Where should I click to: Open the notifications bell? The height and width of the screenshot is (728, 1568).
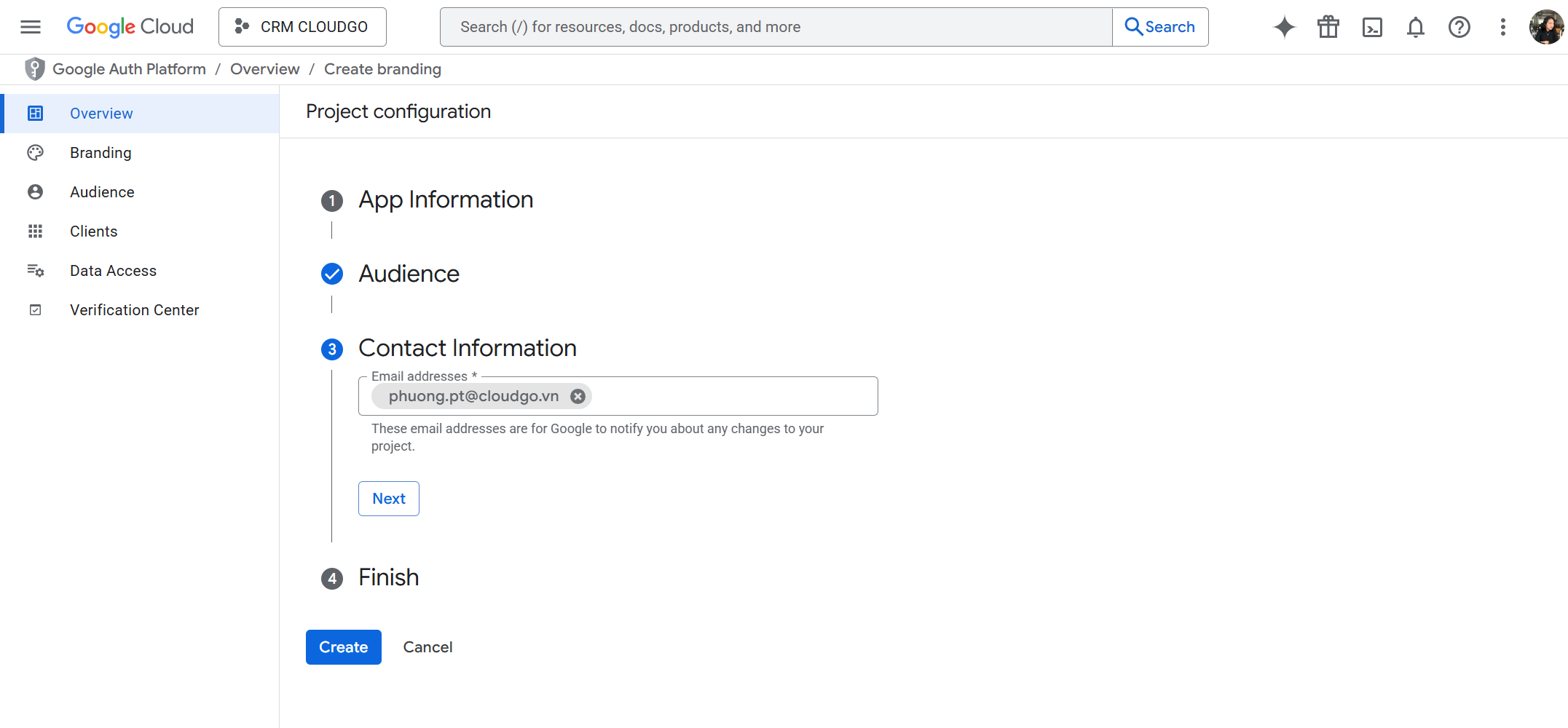[x=1415, y=27]
